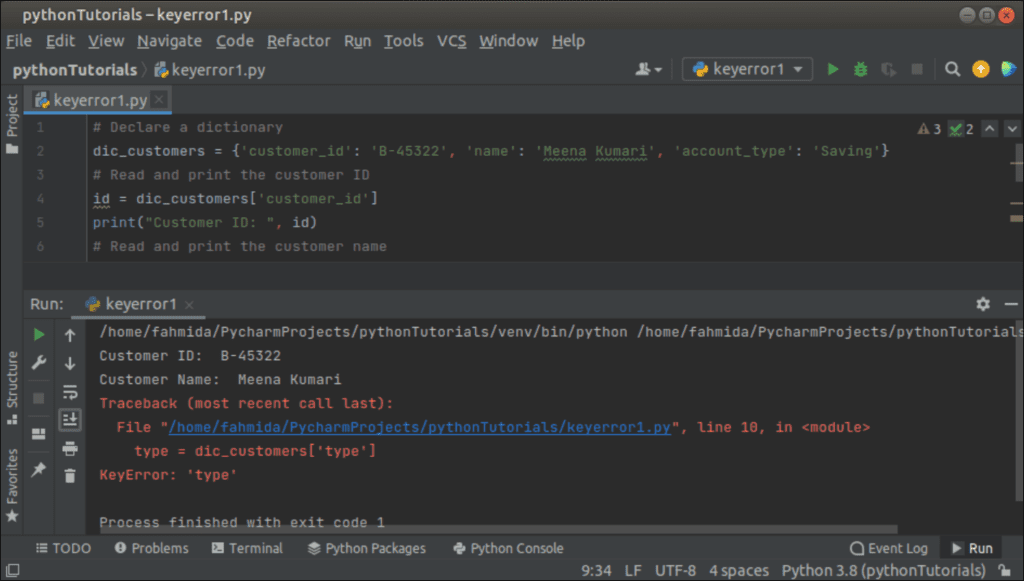The height and width of the screenshot is (581, 1024).
Task: Run the keyerror1 configuration
Action: 833,70
